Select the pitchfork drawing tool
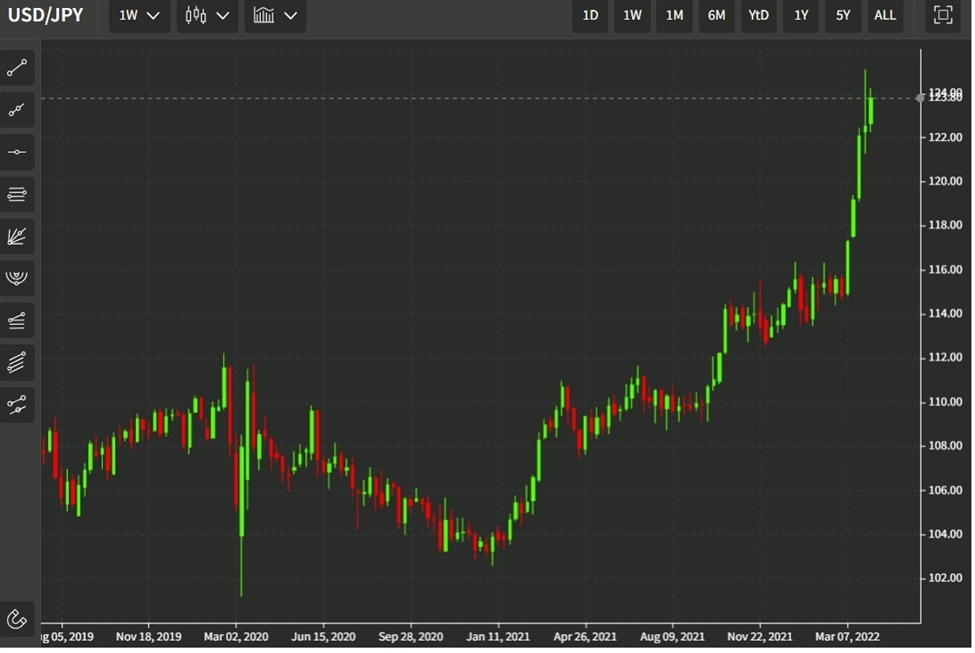Viewport: 975px width, 653px height. point(16,278)
